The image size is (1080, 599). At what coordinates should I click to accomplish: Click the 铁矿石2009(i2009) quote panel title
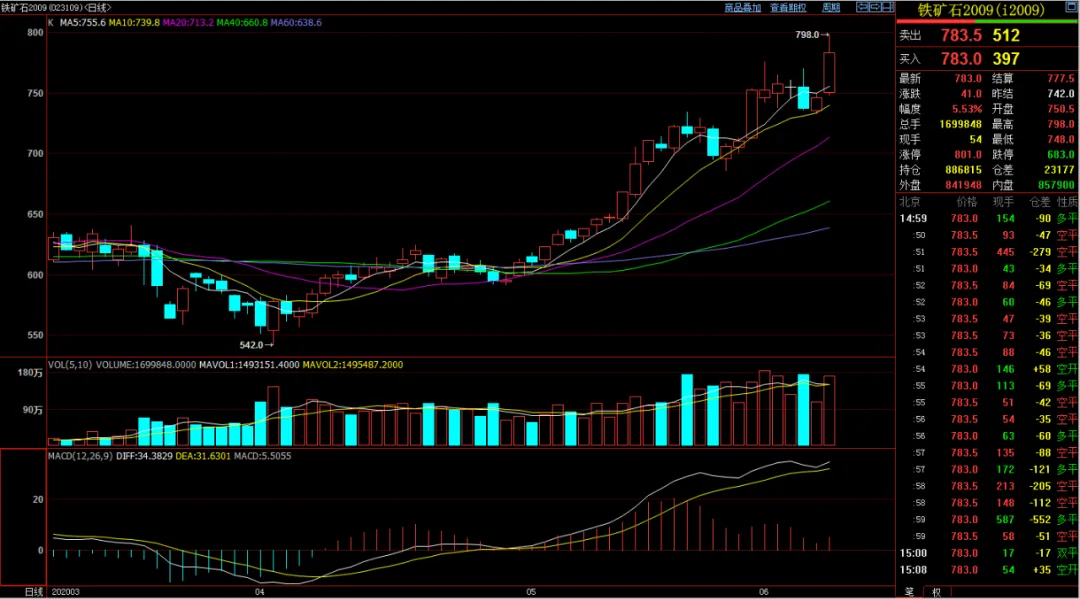[x=982, y=10]
